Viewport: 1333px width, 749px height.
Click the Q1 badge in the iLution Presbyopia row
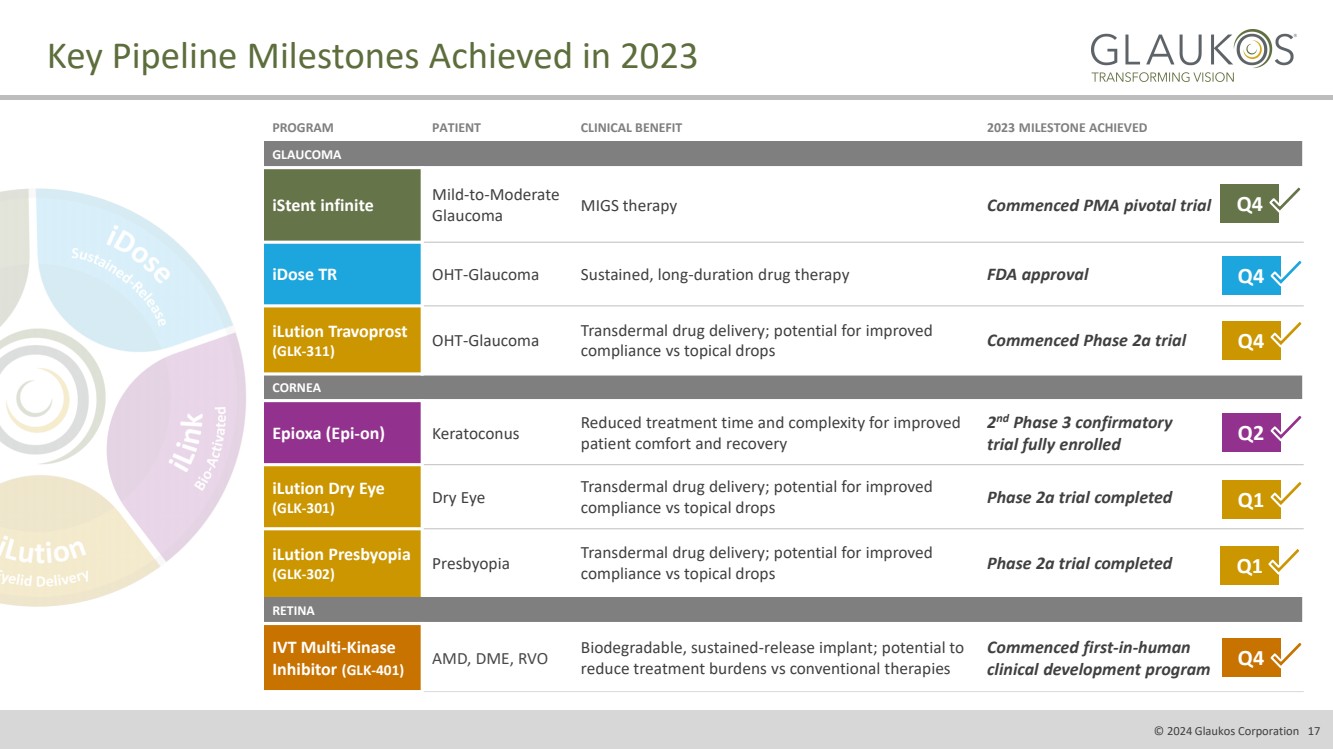pos(1249,566)
